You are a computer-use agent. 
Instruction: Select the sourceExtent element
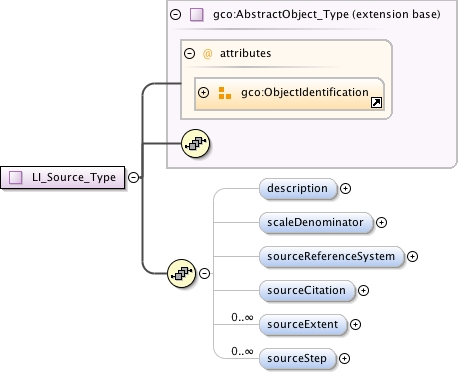click(303, 325)
